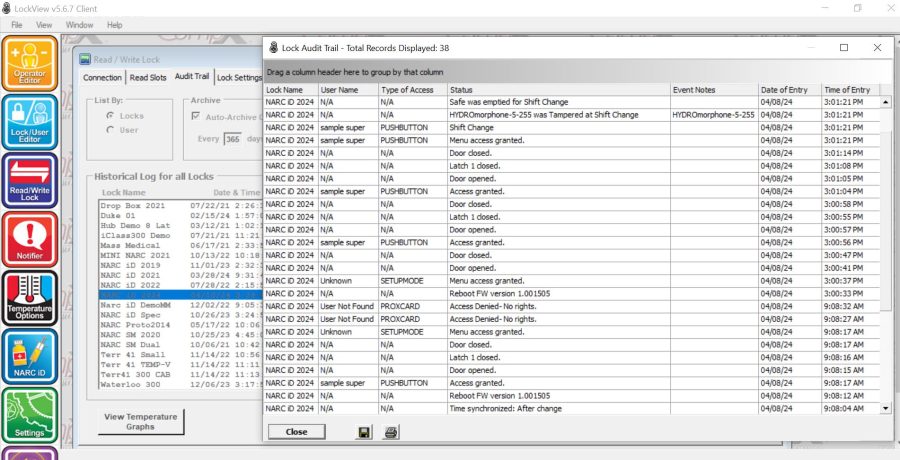Select 'Safe was emptied for Shift Change' status
This screenshot has height=460, width=900.
pyautogui.click(x=558, y=102)
